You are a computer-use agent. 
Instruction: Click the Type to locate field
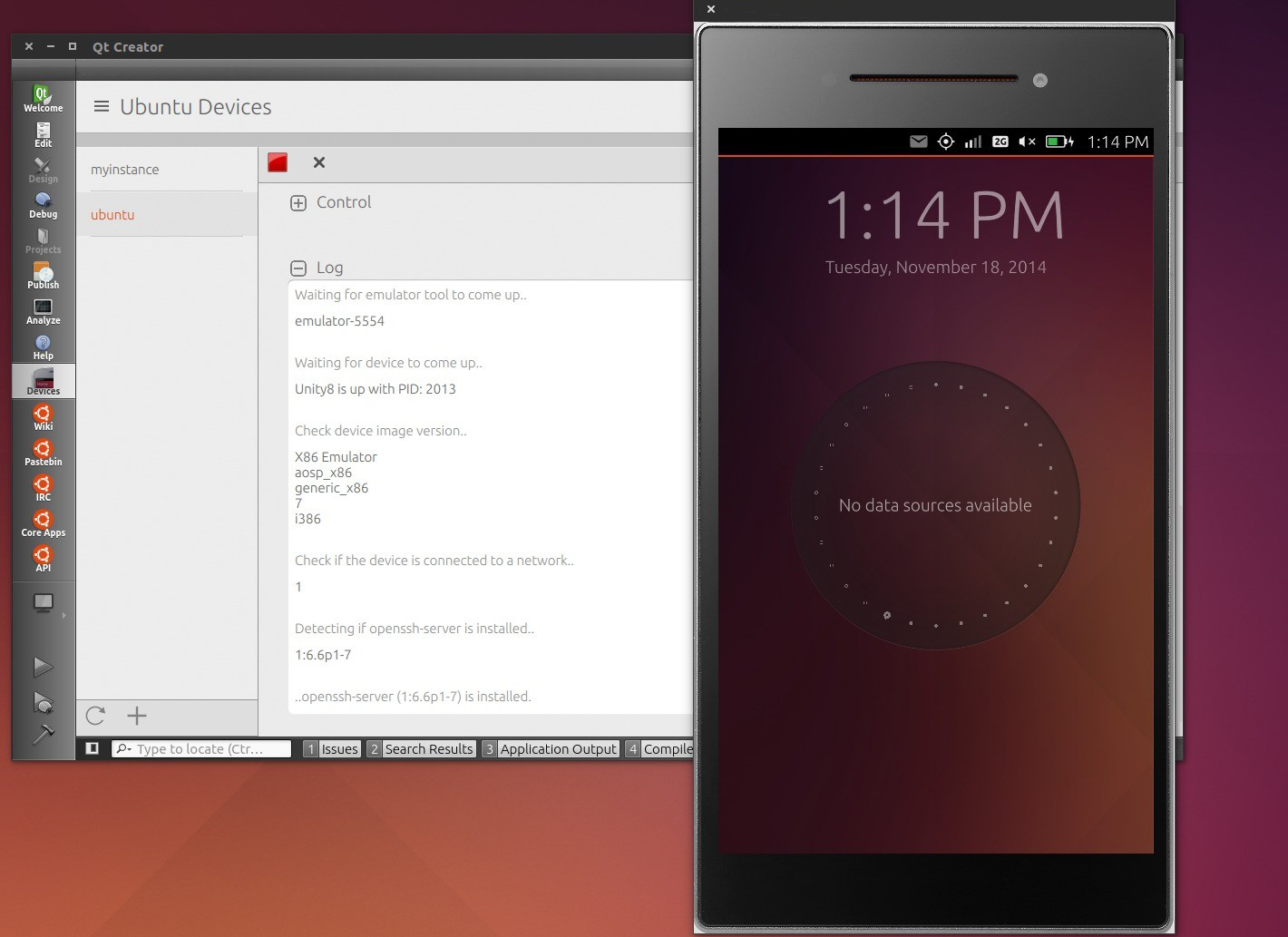pyautogui.click(x=201, y=748)
